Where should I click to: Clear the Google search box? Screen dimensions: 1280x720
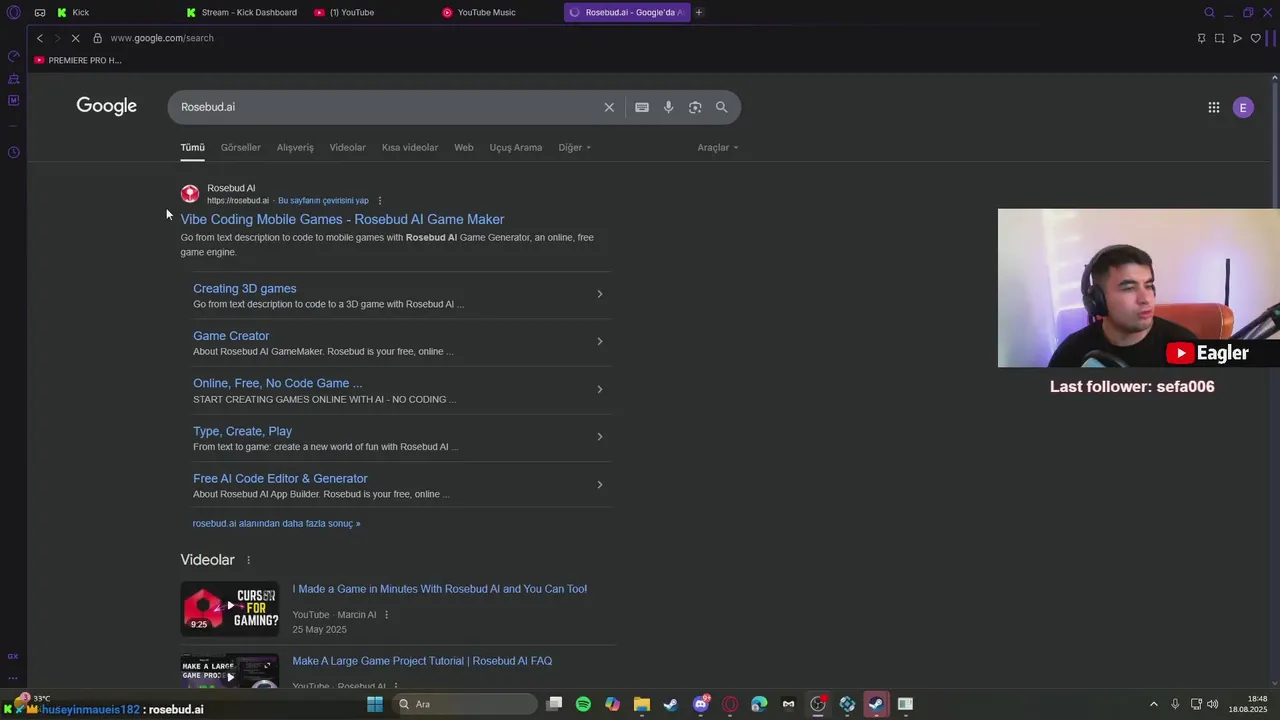point(609,107)
